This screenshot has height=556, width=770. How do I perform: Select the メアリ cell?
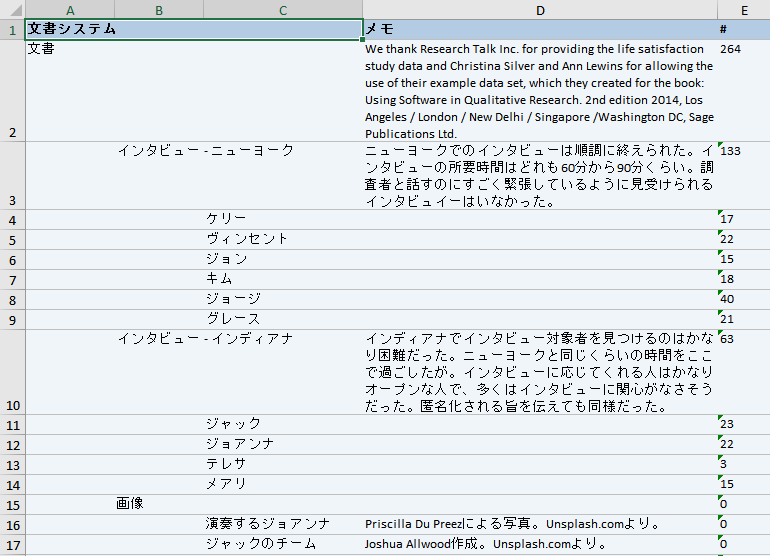[x=283, y=485]
